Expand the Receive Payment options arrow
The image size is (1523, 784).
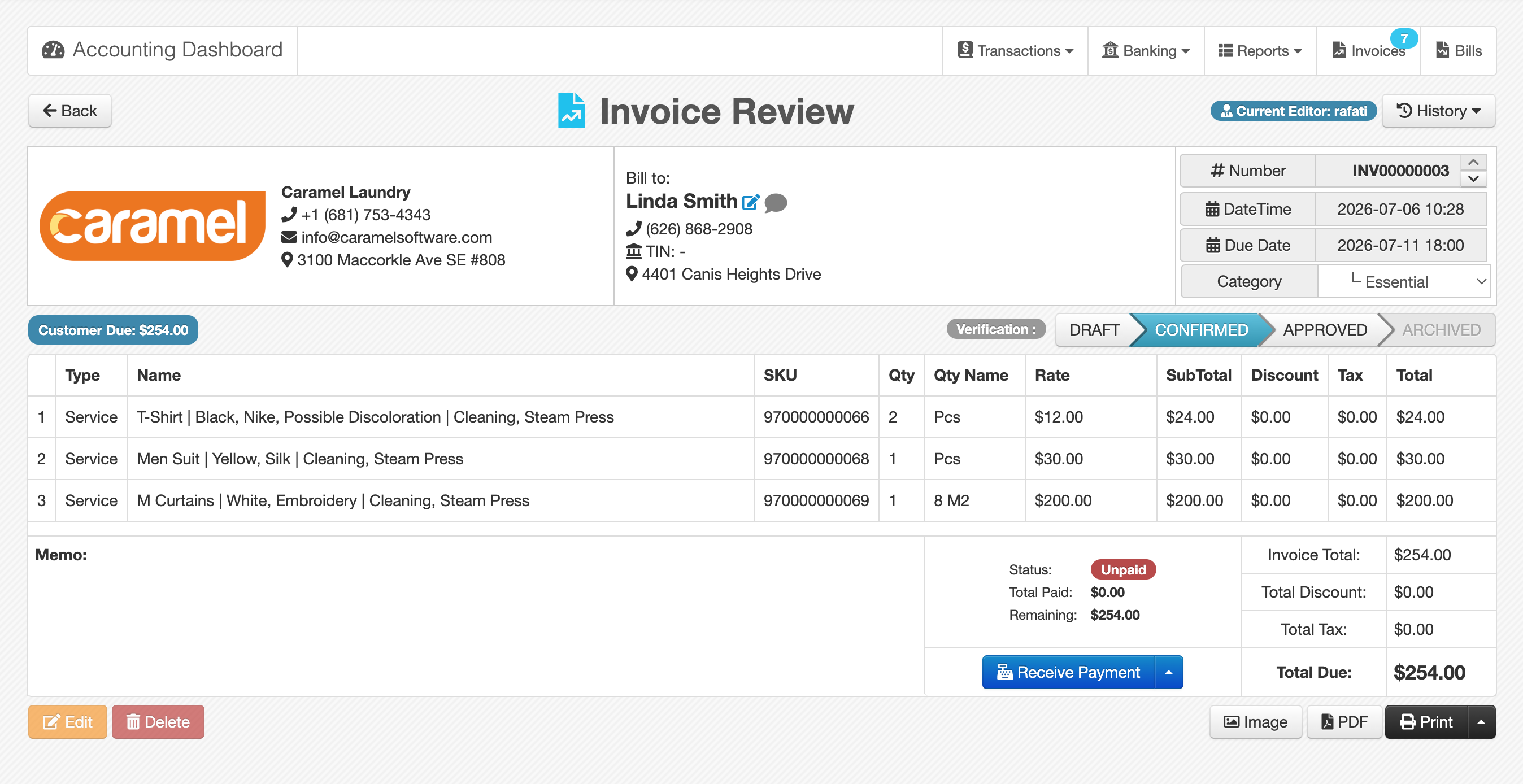click(1169, 672)
